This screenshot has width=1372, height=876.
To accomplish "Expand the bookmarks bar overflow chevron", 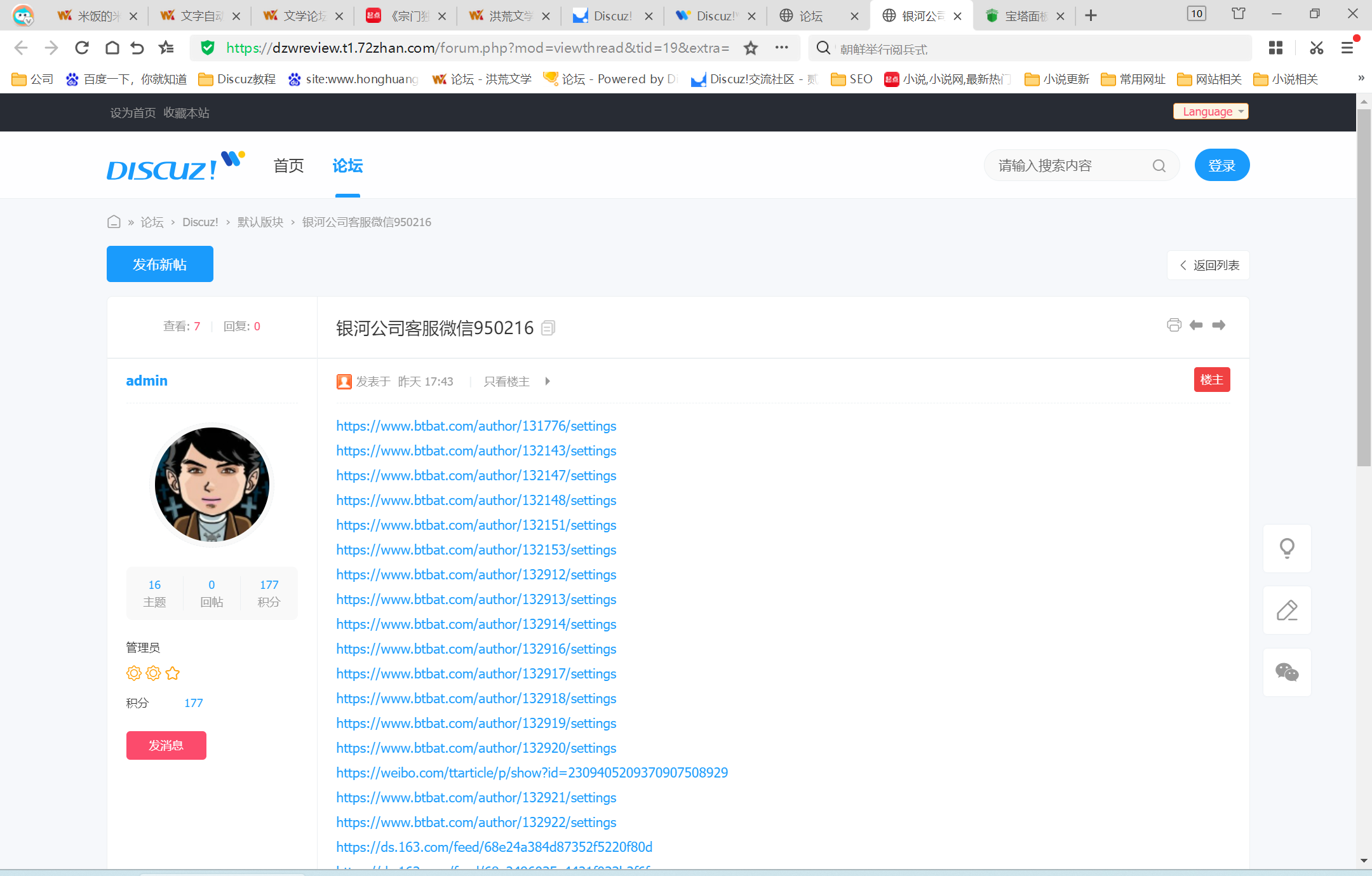I will (1361, 78).
